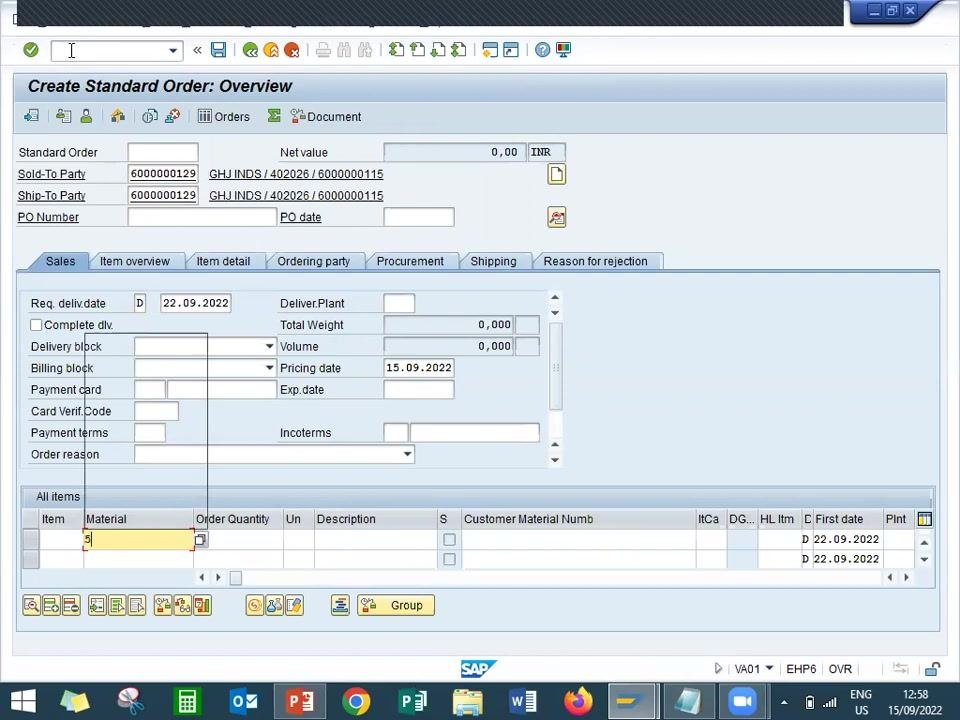
Task: Click the Create New Session icon
Action: click(490, 50)
